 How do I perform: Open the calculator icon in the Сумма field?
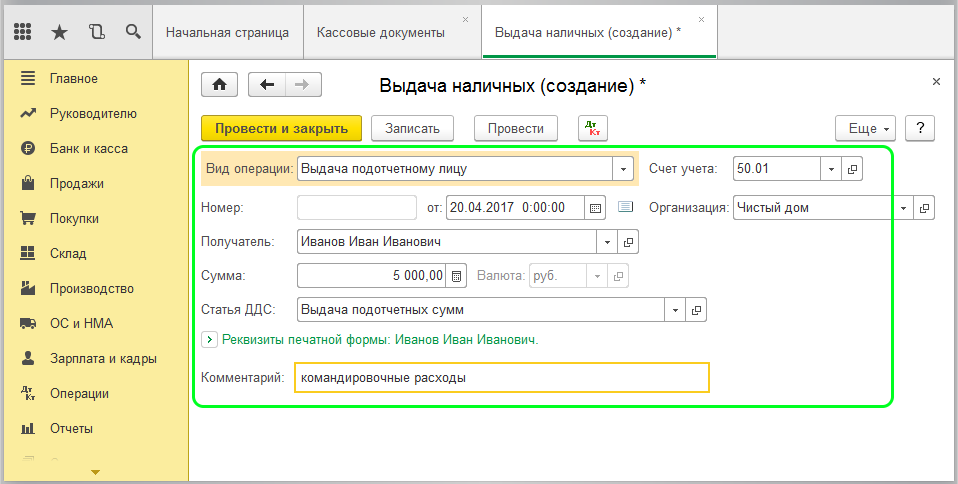pos(456,275)
